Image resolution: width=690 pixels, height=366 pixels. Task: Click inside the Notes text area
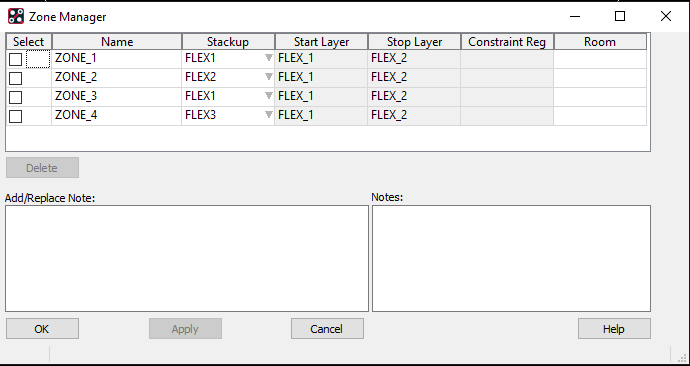tap(511, 258)
